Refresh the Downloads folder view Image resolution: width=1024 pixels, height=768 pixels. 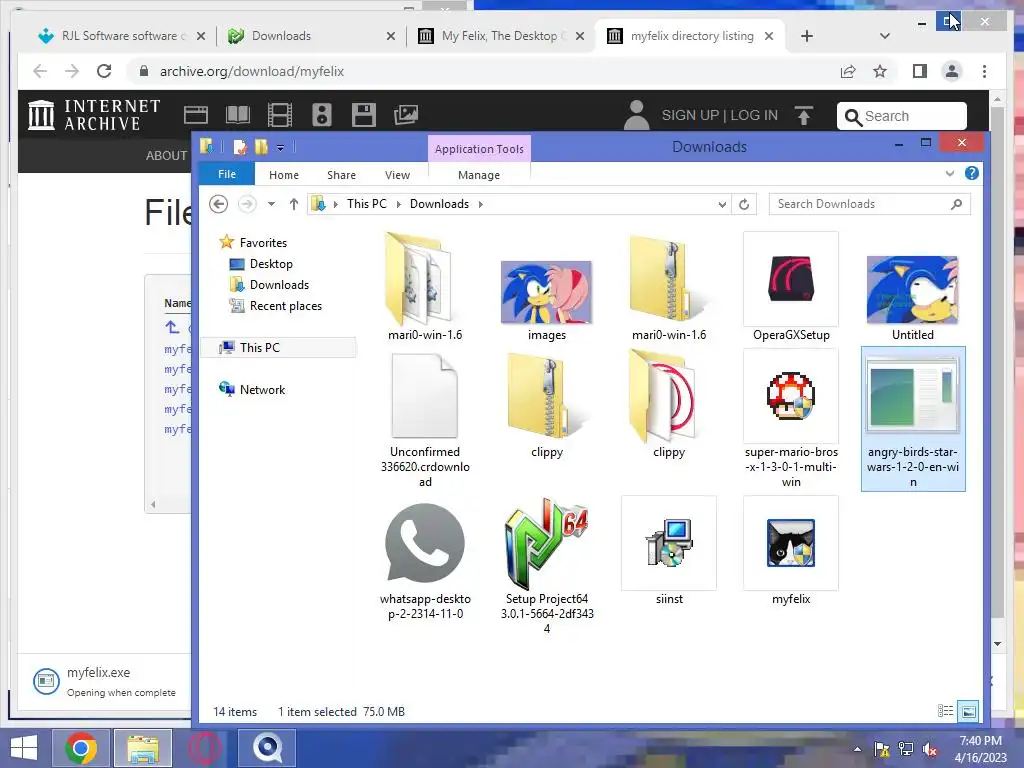tap(744, 204)
